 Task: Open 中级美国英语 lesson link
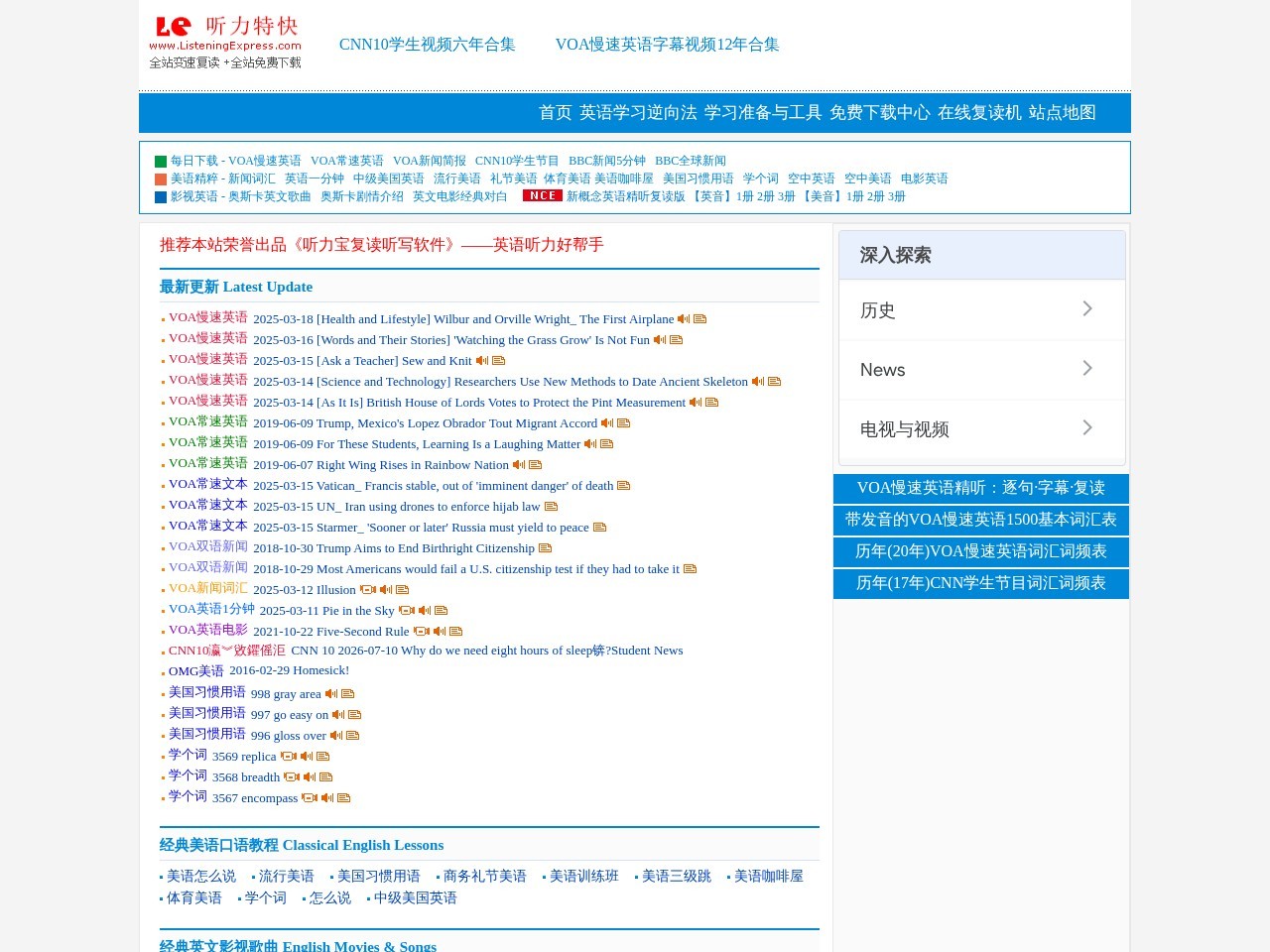pyautogui.click(x=416, y=898)
